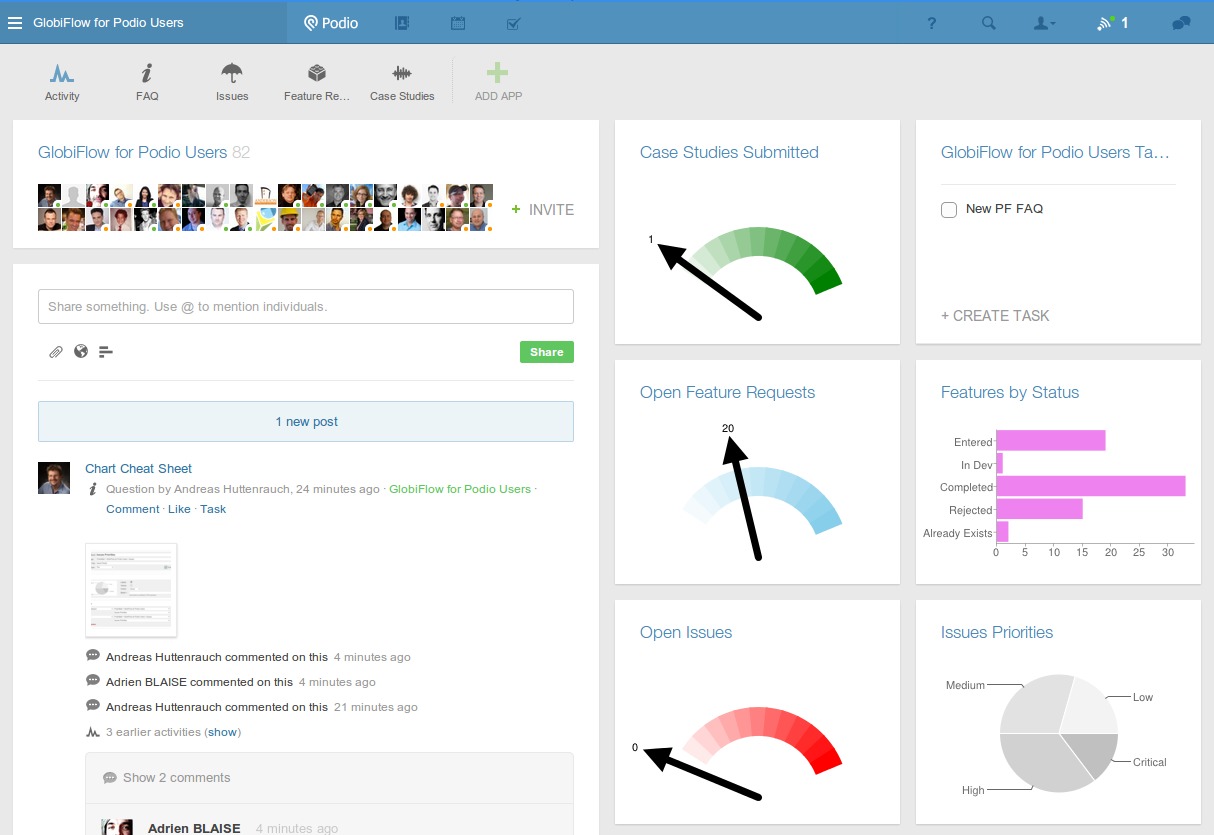Open the Case Studies app icon
Image resolution: width=1214 pixels, height=835 pixels.
tap(402, 80)
